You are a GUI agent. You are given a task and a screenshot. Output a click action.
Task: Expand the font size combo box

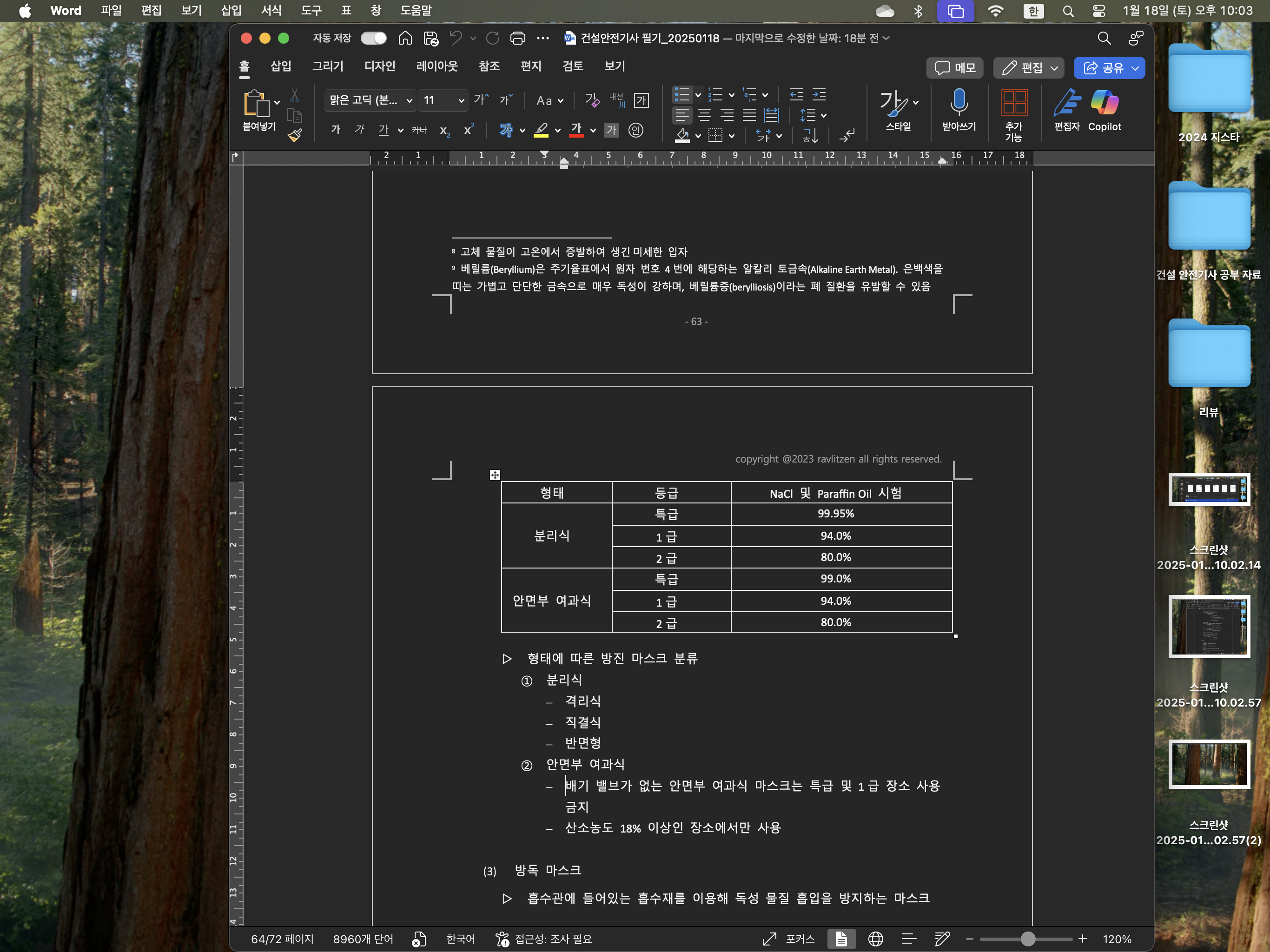[461, 100]
